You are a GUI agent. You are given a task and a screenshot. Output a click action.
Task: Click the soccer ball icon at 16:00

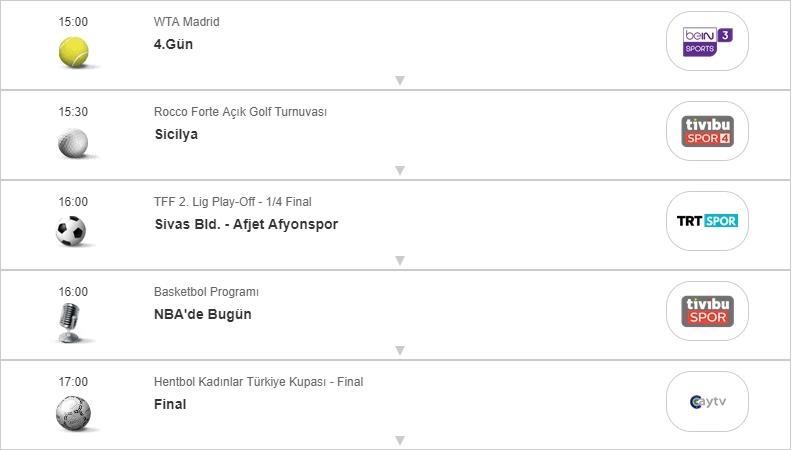pyautogui.click(x=73, y=232)
